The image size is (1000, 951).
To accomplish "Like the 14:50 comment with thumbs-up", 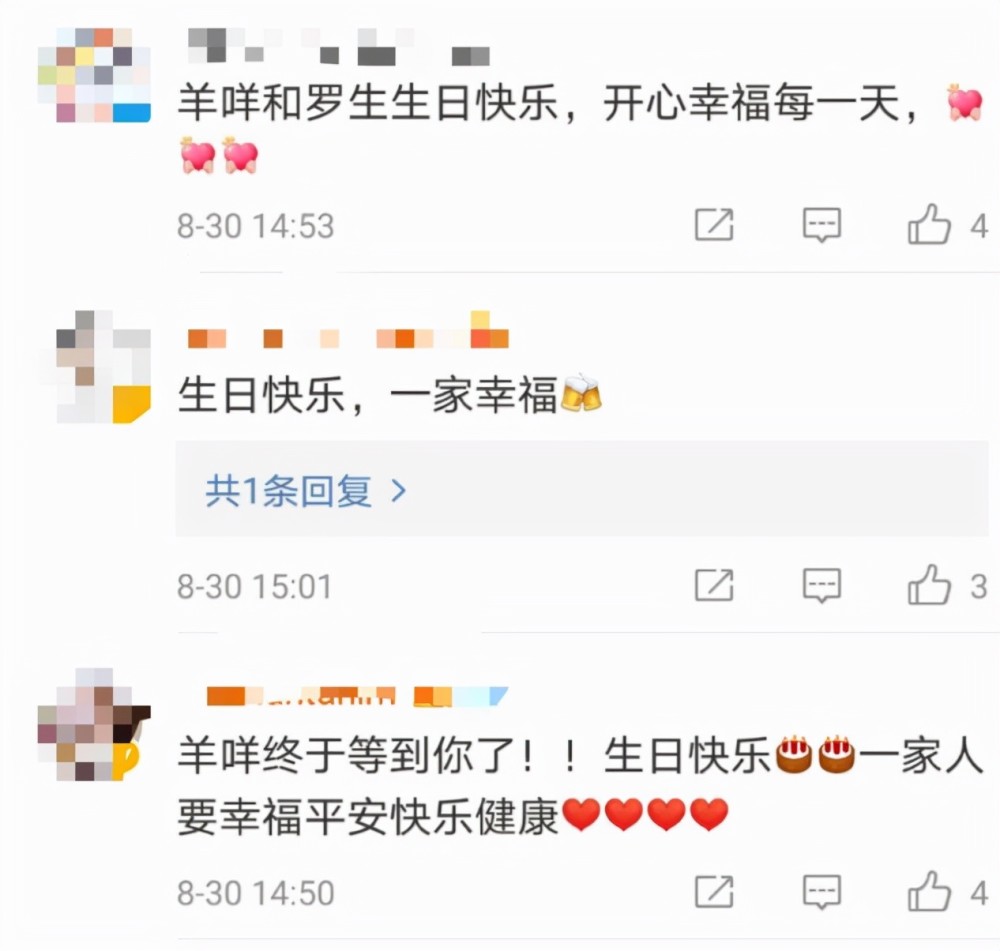I will tap(929, 890).
